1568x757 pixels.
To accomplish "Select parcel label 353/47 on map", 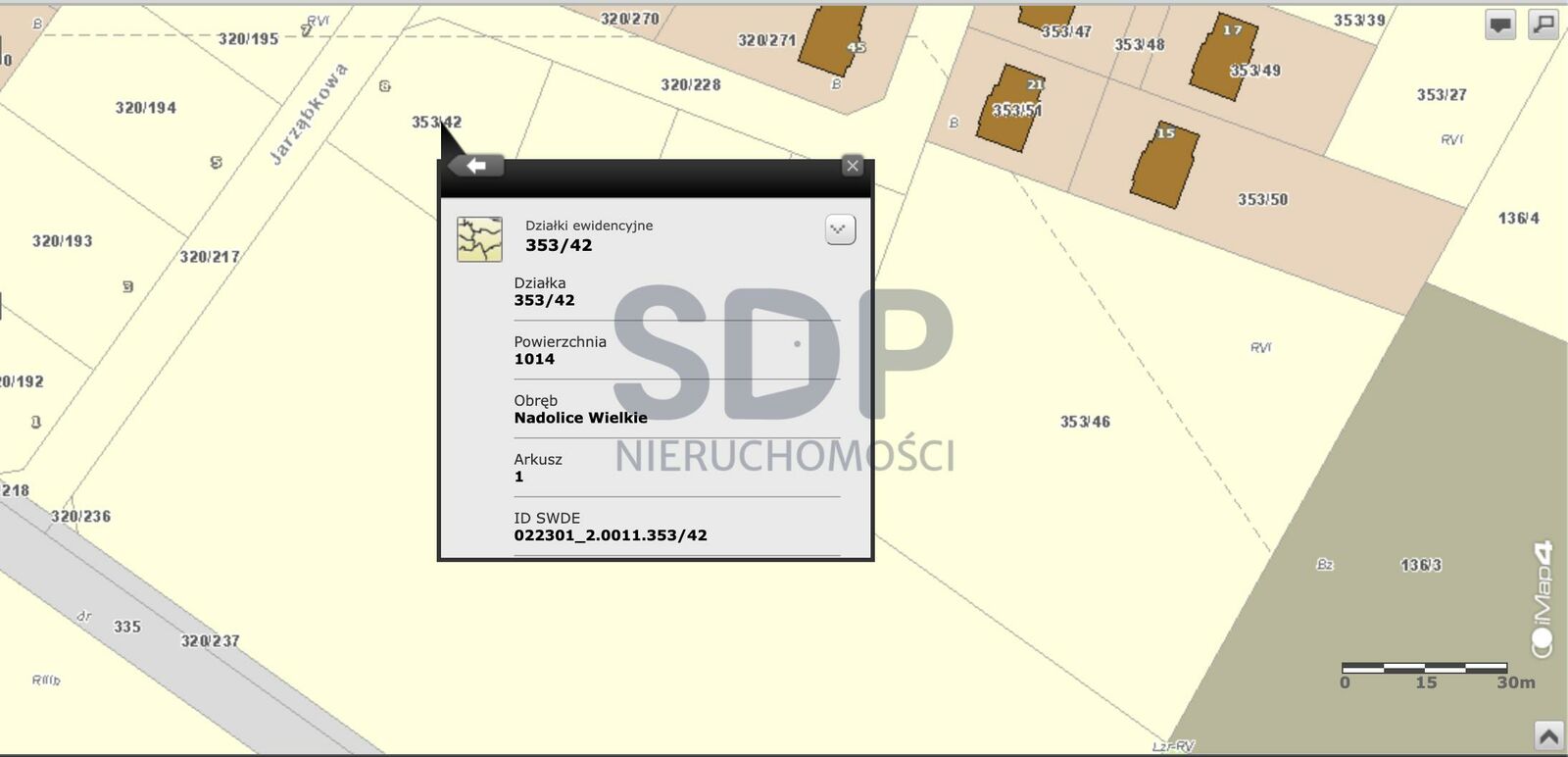I will (x=1066, y=31).
